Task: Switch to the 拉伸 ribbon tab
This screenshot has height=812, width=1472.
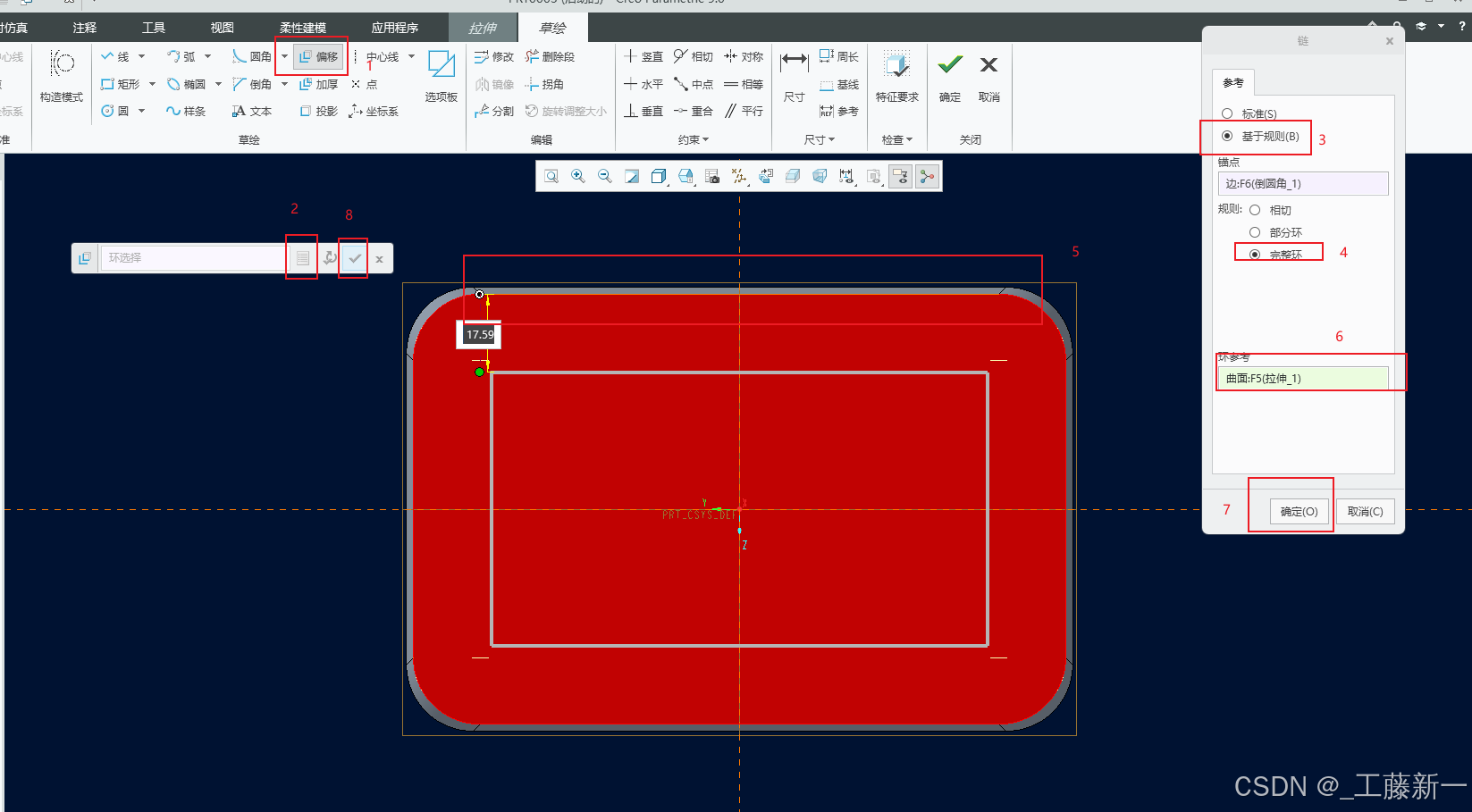Action: point(483,28)
